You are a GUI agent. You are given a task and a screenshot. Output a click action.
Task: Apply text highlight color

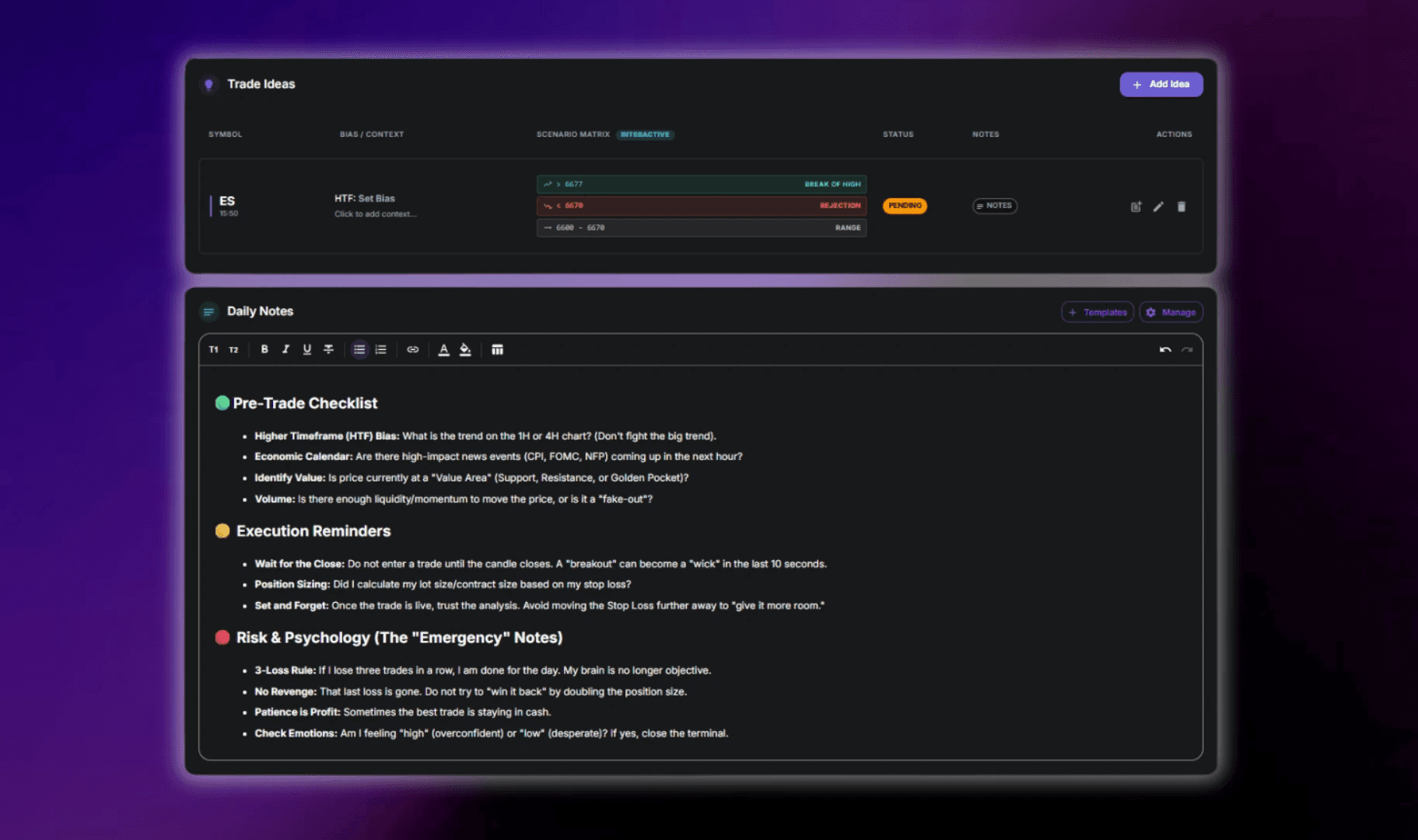pyautogui.click(x=465, y=349)
